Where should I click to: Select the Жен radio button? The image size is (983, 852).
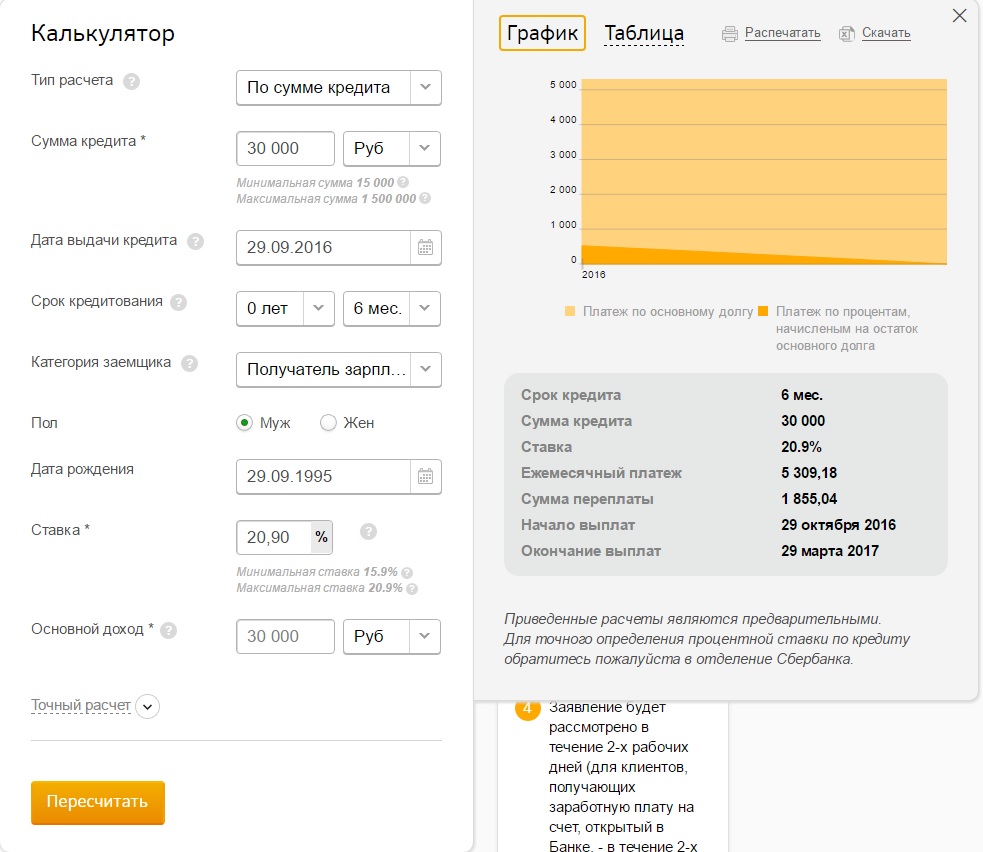pyautogui.click(x=328, y=423)
